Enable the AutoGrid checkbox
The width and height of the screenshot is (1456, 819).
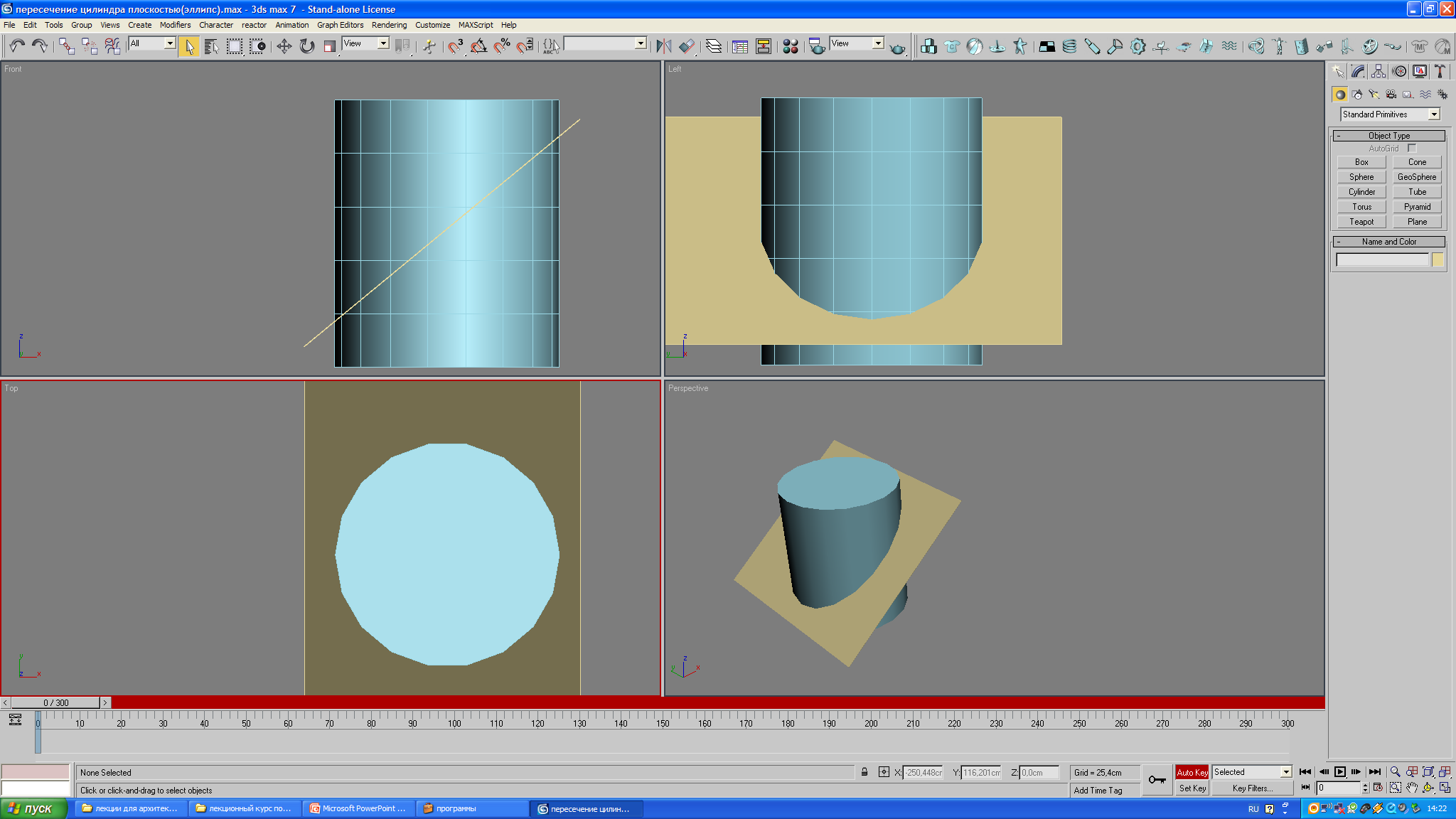coord(1412,149)
